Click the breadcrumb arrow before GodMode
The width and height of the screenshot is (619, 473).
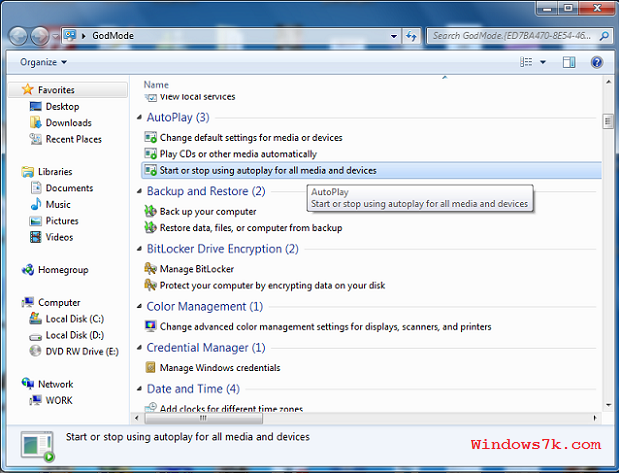(x=84, y=36)
